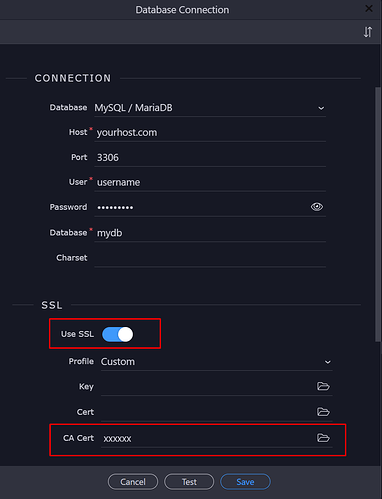
Task: Click the Test connection button
Action: 189,482
